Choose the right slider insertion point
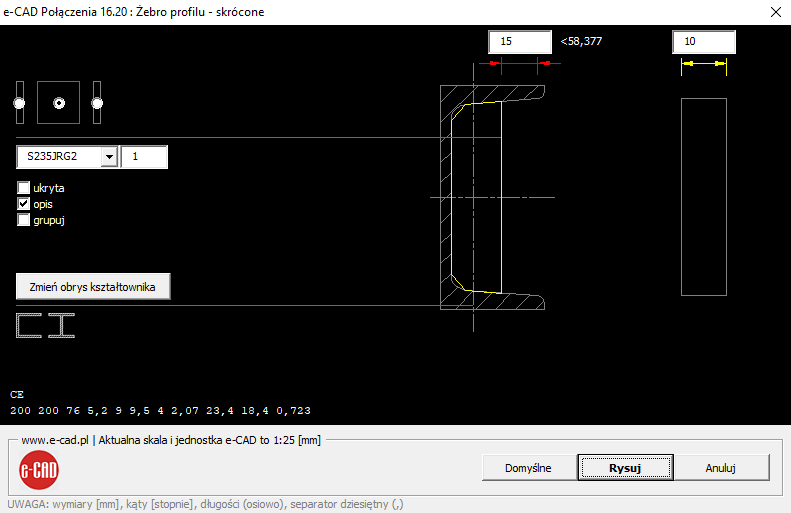791x513 pixels. coord(97,102)
